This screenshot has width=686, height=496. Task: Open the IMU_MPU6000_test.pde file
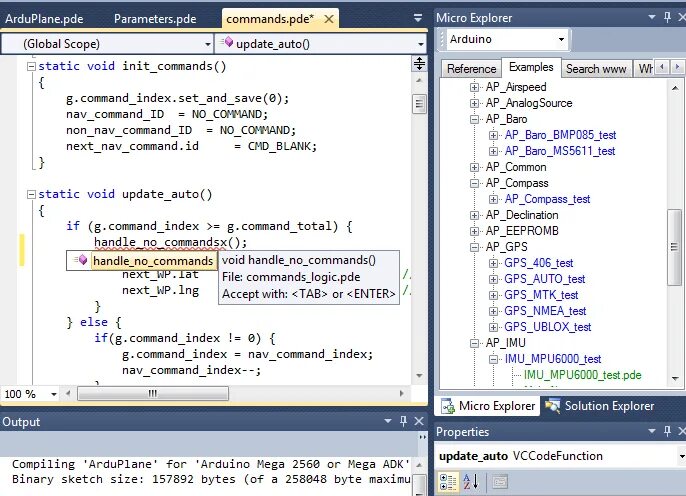point(582,375)
